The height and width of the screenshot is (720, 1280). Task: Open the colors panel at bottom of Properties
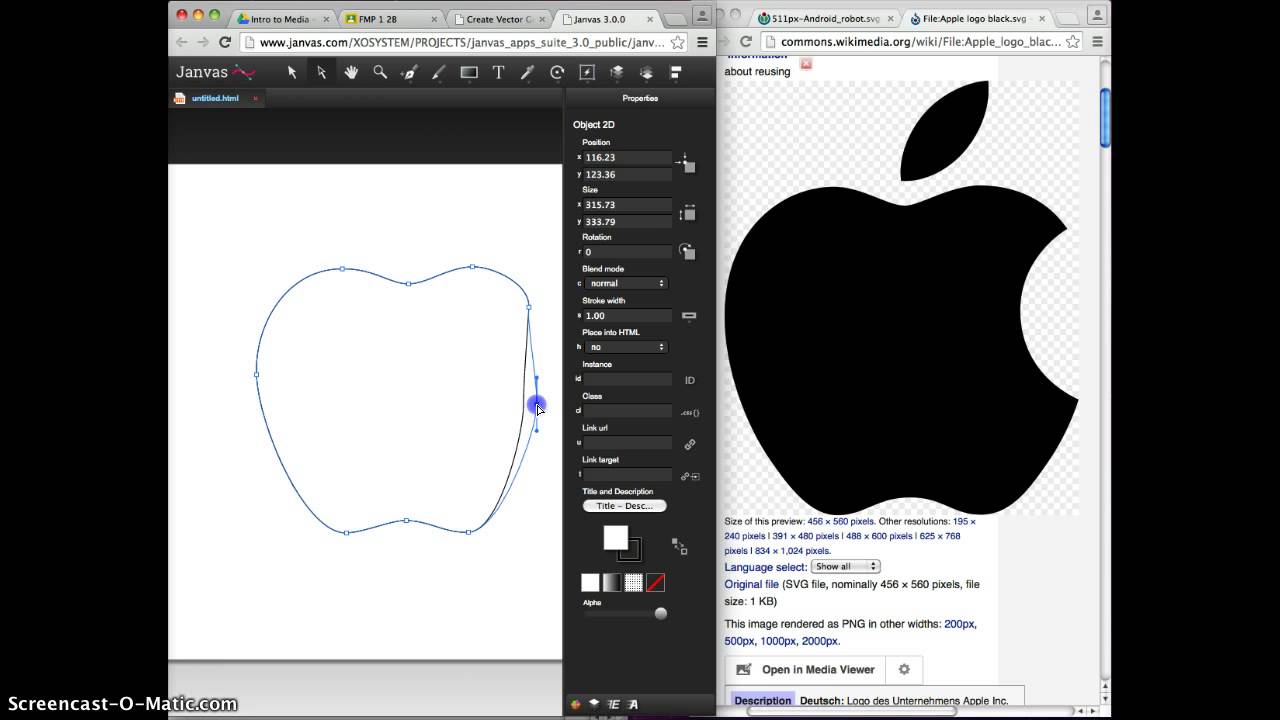575,704
